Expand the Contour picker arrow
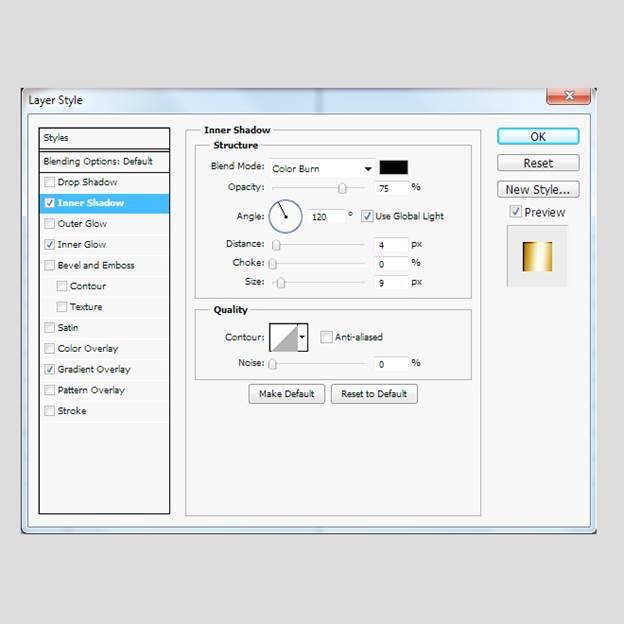The width and height of the screenshot is (624, 624). 303,337
